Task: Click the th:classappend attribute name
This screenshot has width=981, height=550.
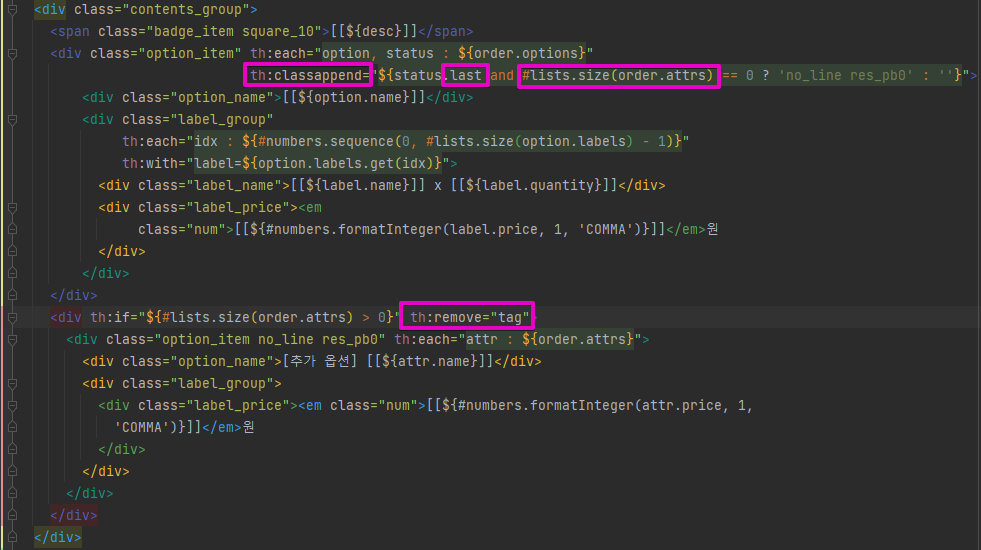Action: pyautogui.click(x=306, y=75)
